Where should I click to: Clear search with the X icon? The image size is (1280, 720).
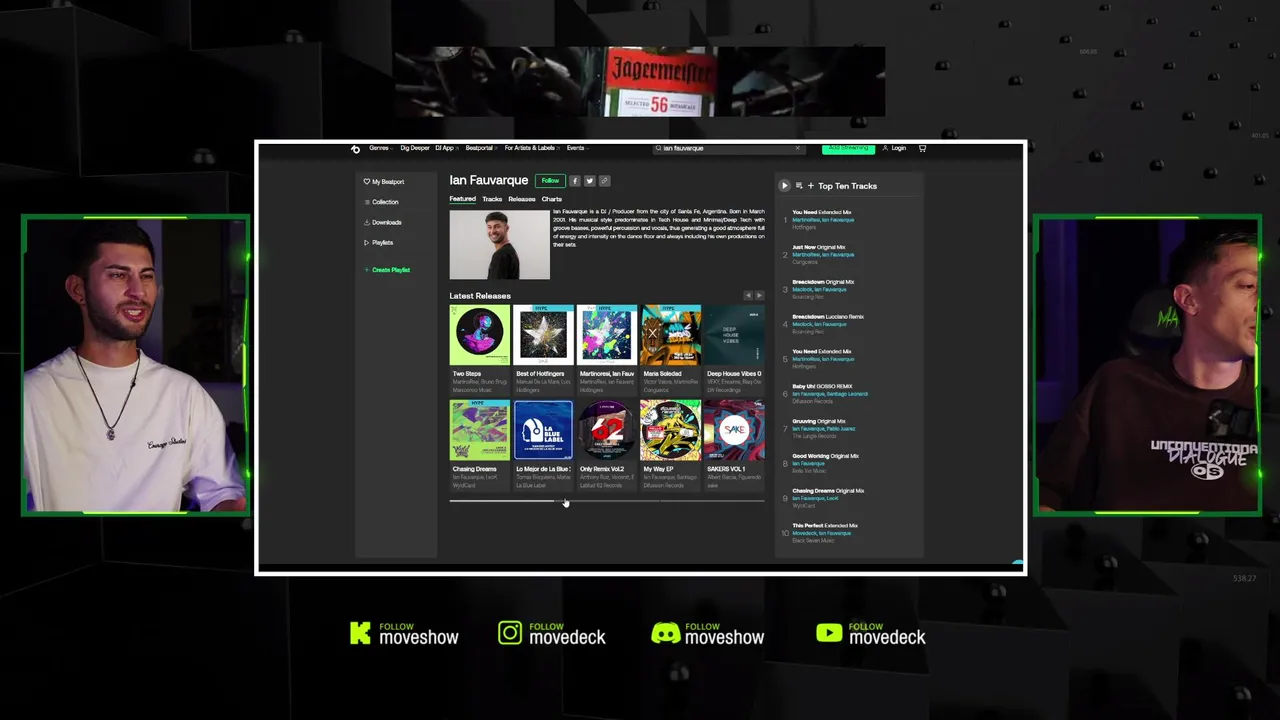(797, 148)
